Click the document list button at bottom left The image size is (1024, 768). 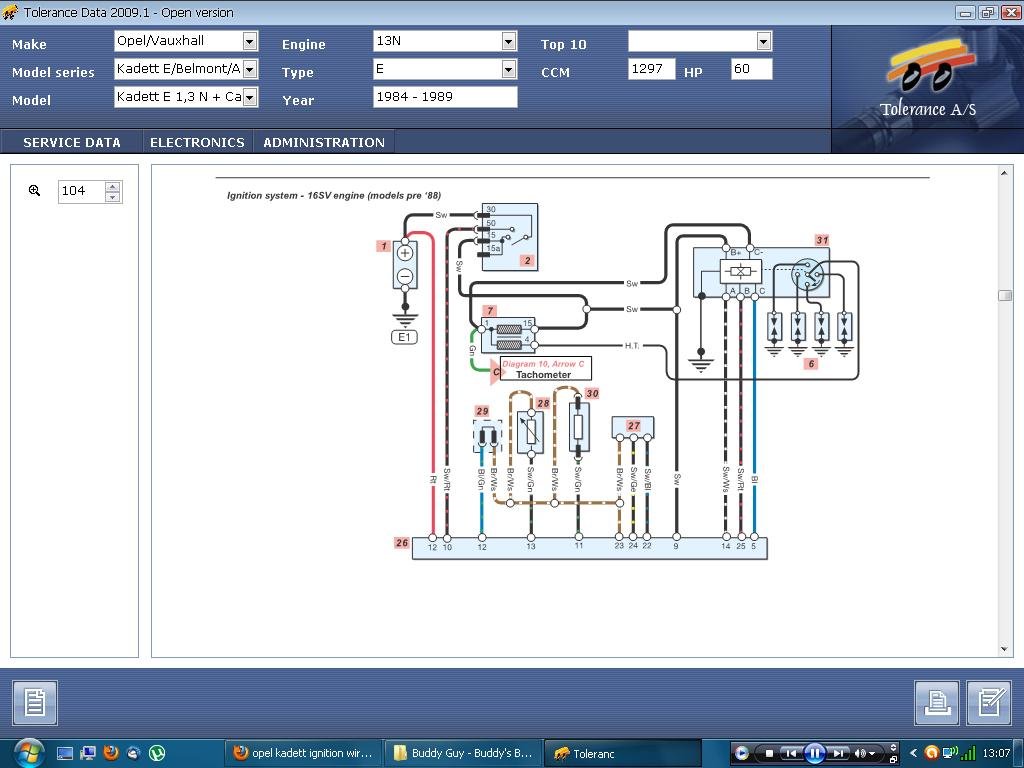click(35, 703)
